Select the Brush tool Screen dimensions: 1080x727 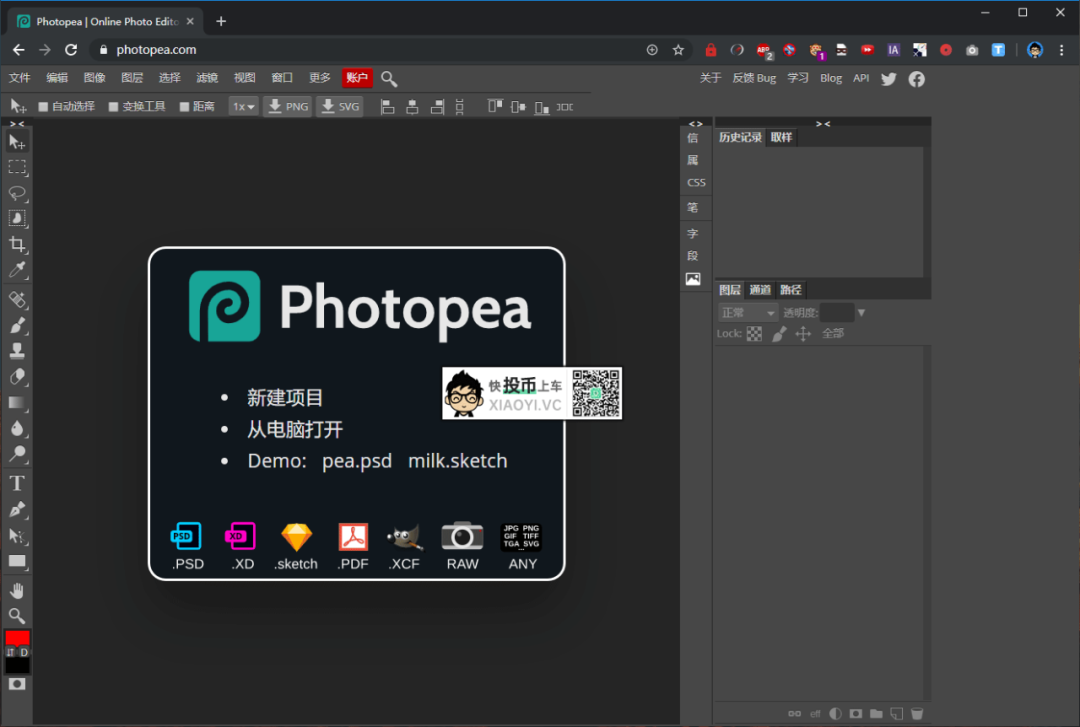click(x=17, y=324)
